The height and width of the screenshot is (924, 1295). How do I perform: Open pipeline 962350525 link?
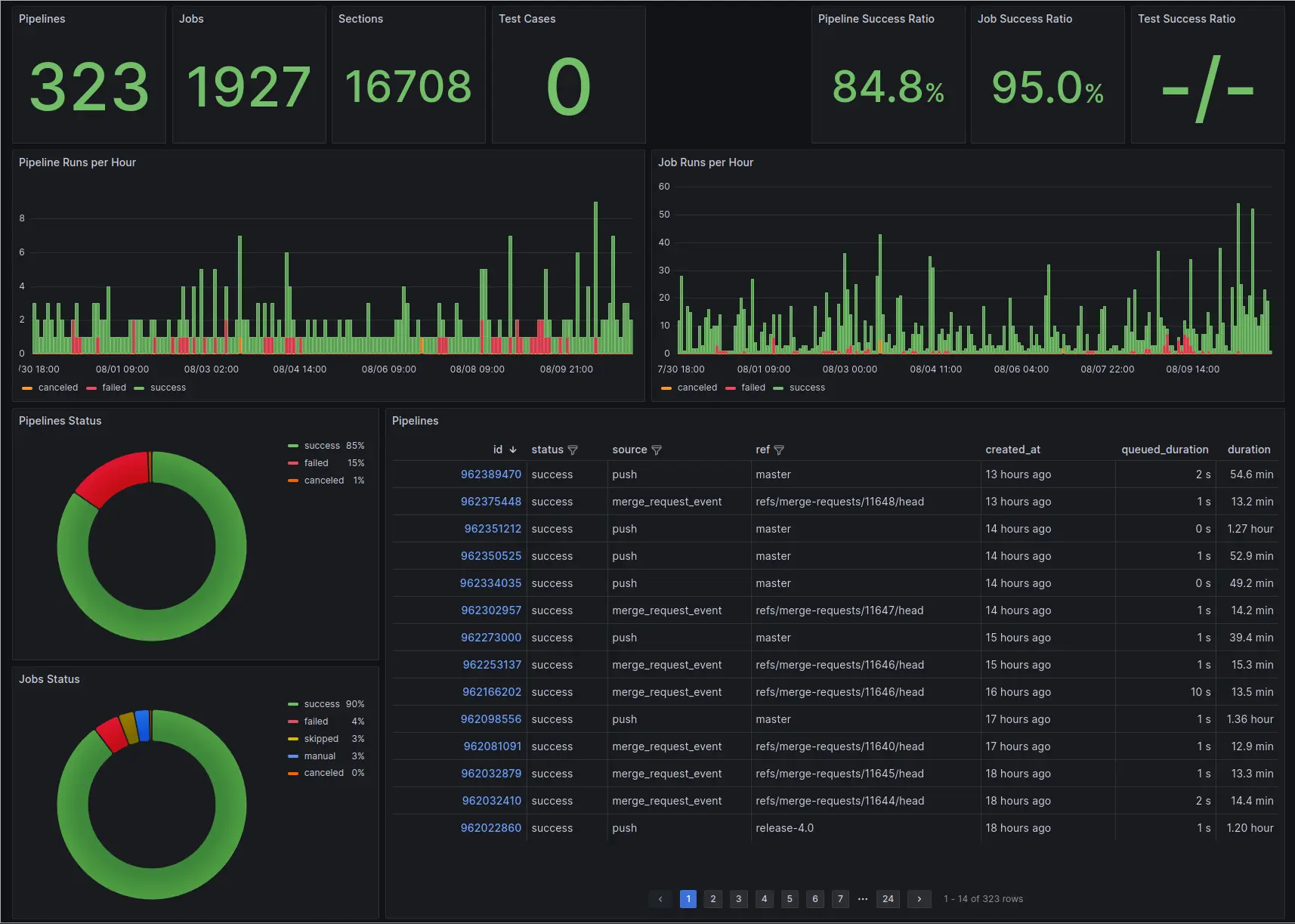coord(491,556)
